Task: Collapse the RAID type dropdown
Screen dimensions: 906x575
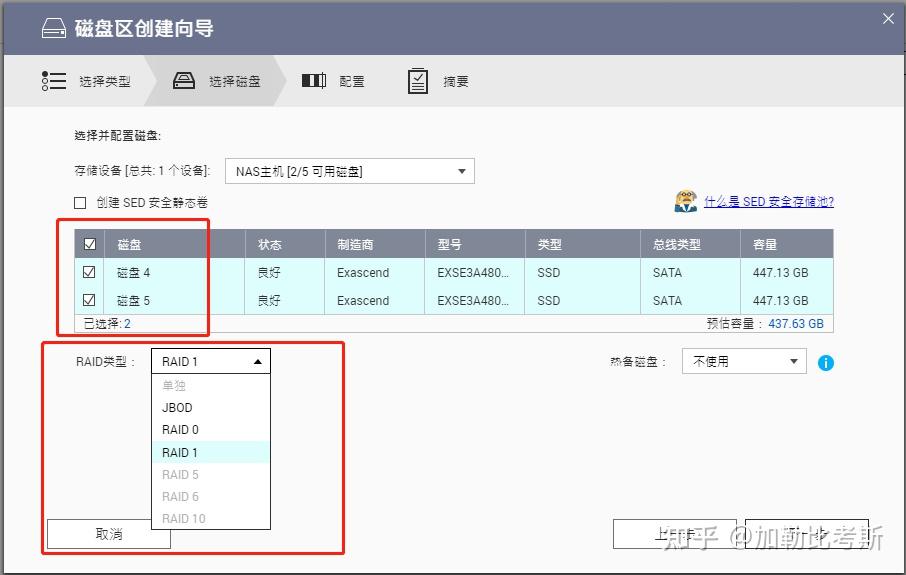Action: (x=211, y=361)
